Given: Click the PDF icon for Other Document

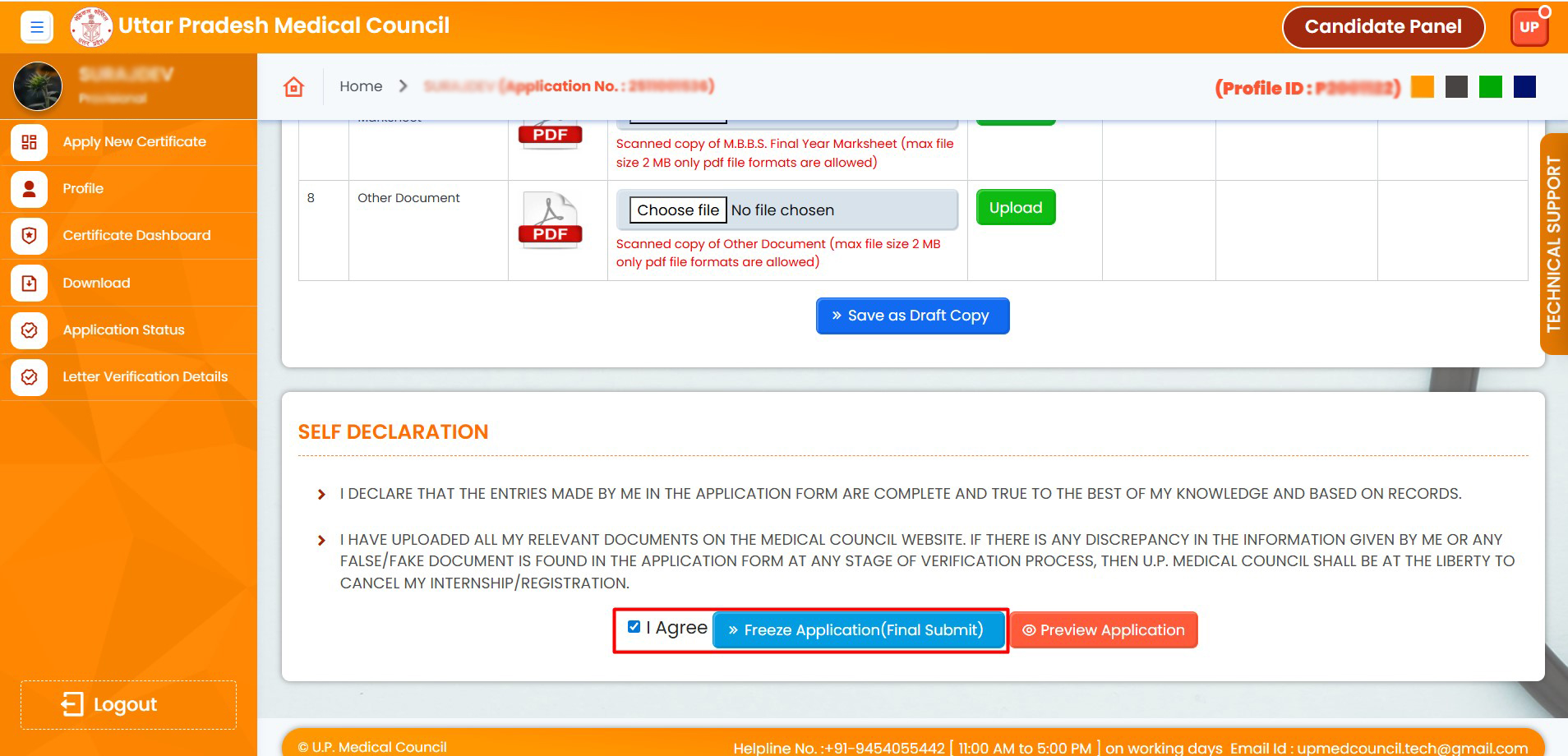Looking at the screenshot, I should point(551,220).
